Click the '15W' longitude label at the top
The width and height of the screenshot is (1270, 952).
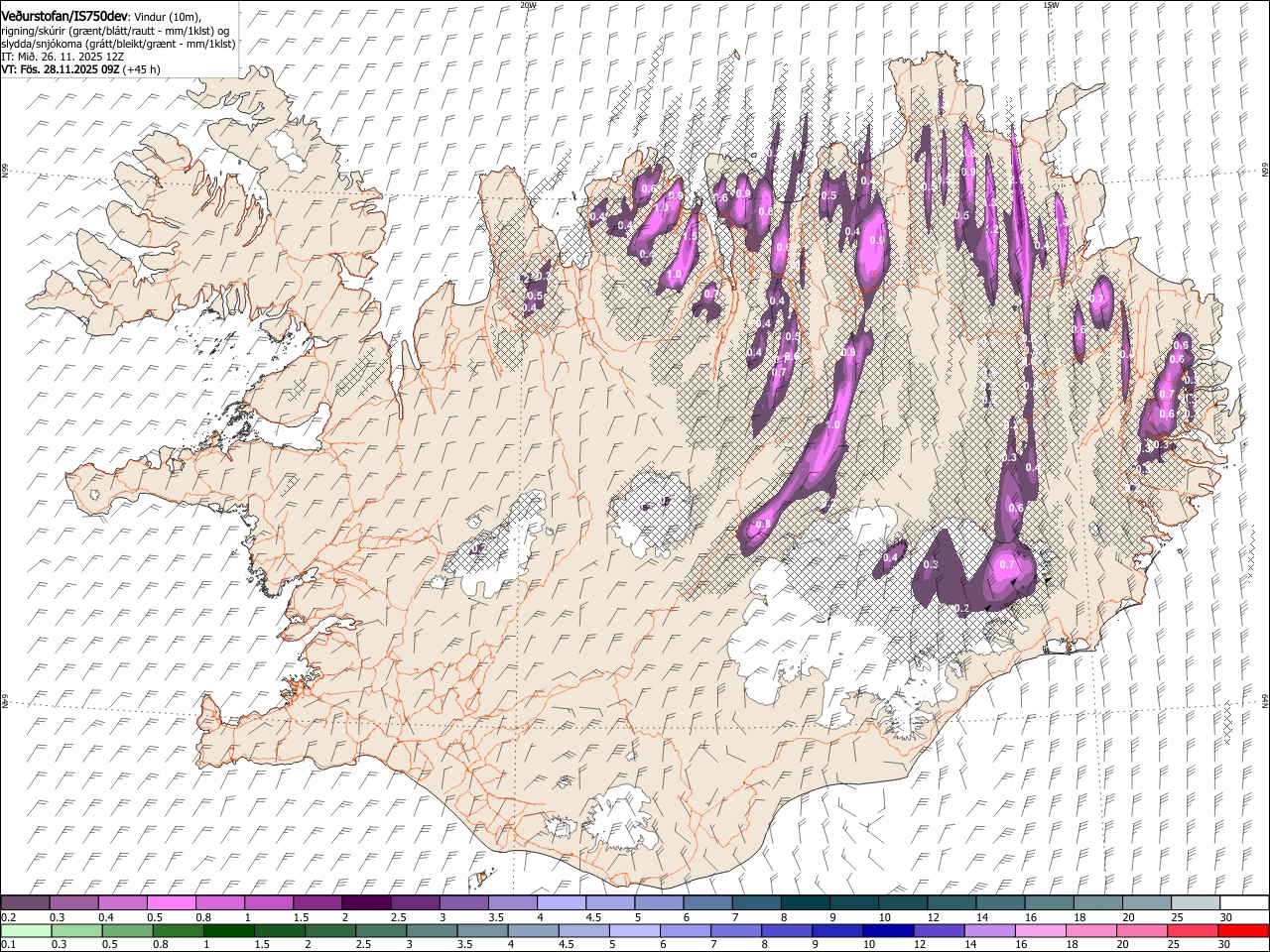tap(1051, 5)
